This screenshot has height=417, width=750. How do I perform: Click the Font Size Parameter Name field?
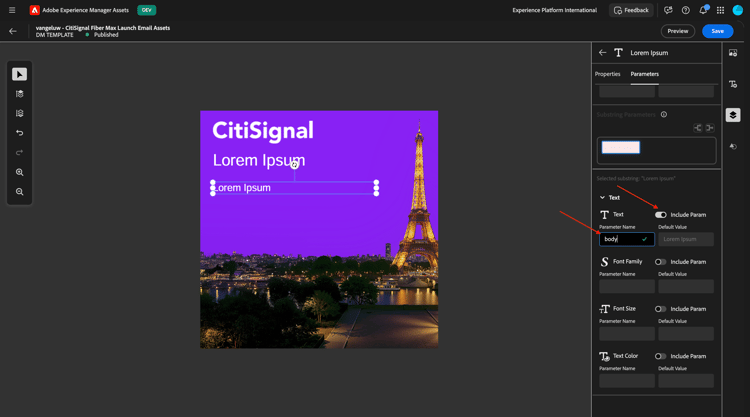(627, 334)
